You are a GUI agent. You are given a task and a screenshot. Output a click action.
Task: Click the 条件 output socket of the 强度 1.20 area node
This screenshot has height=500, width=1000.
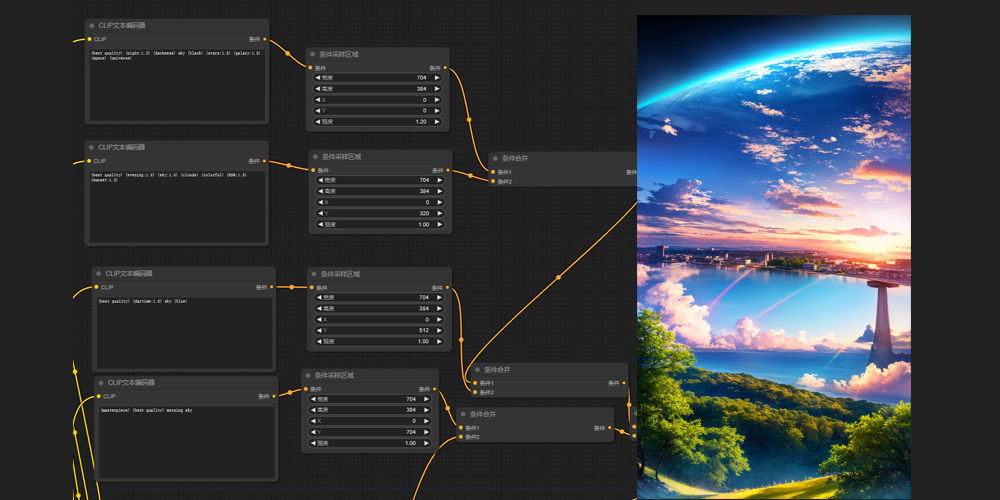pos(445,68)
